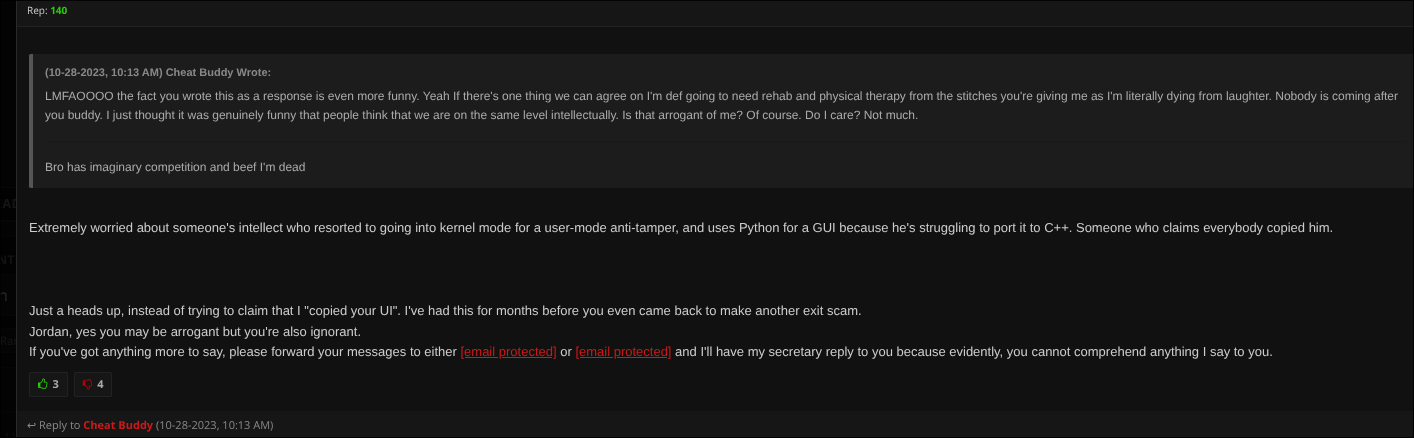Click the quoted line 'Bro has imaginary competition'
The image size is (1414, 438).
coord(175,167)
